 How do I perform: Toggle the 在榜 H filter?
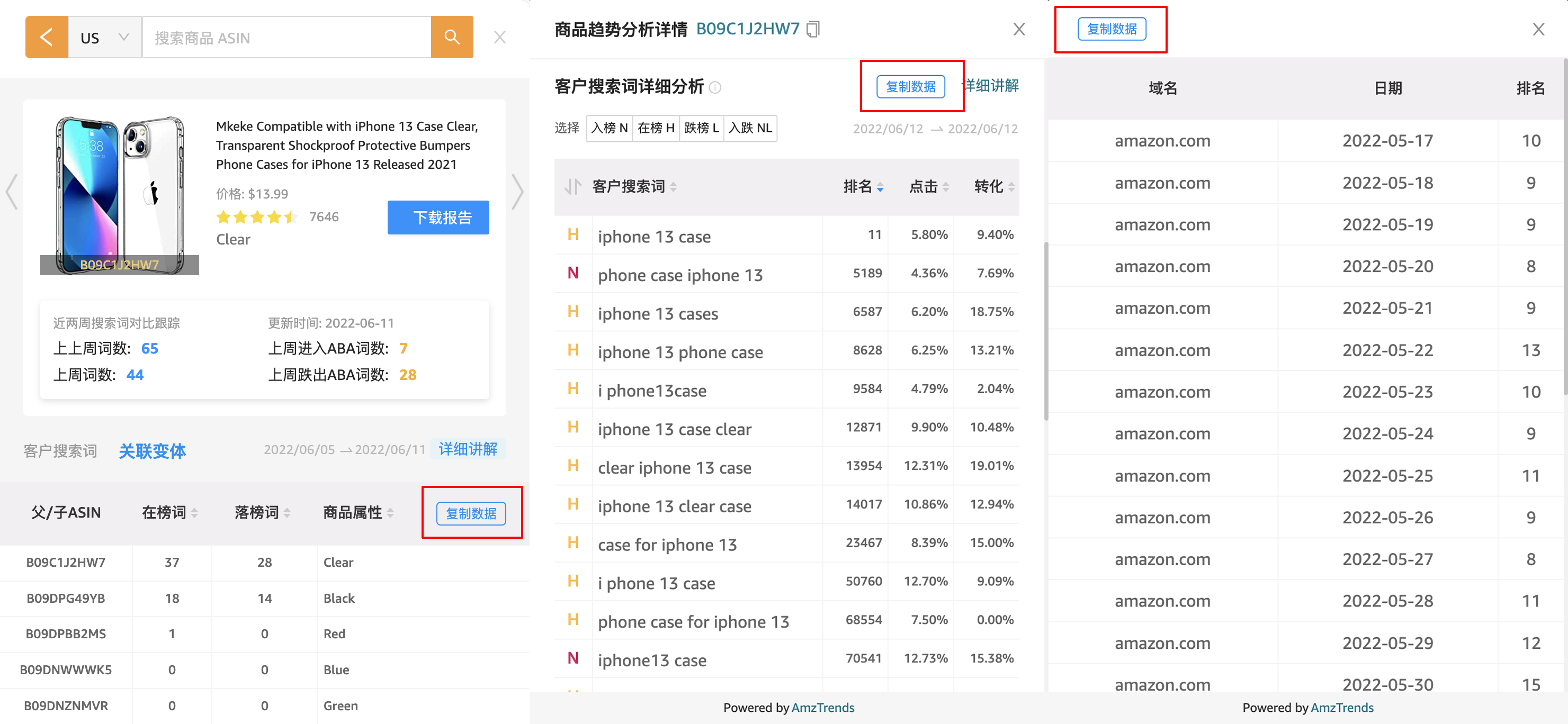pyautogui.click(x=656, y=128)
